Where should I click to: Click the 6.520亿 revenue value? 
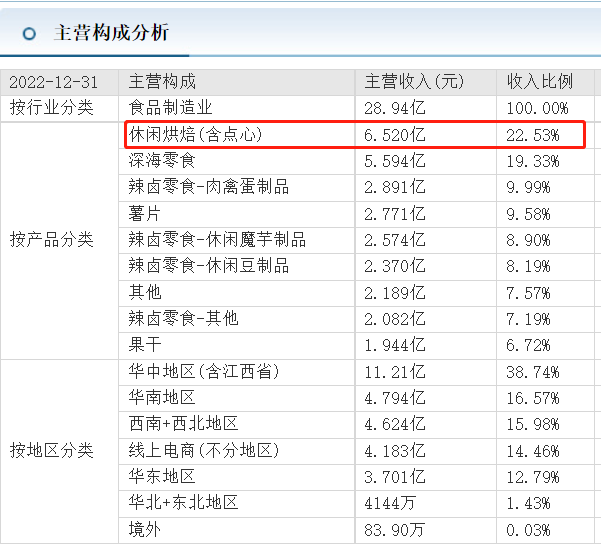point(395,134)
